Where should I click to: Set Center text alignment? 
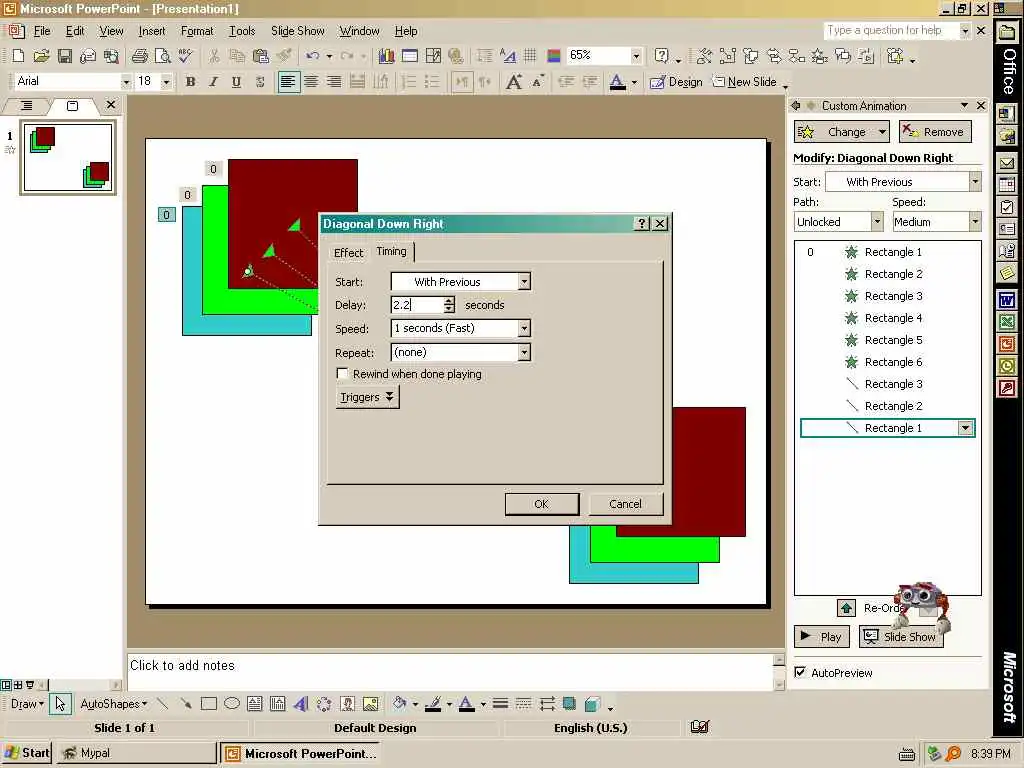click(311, 82)
